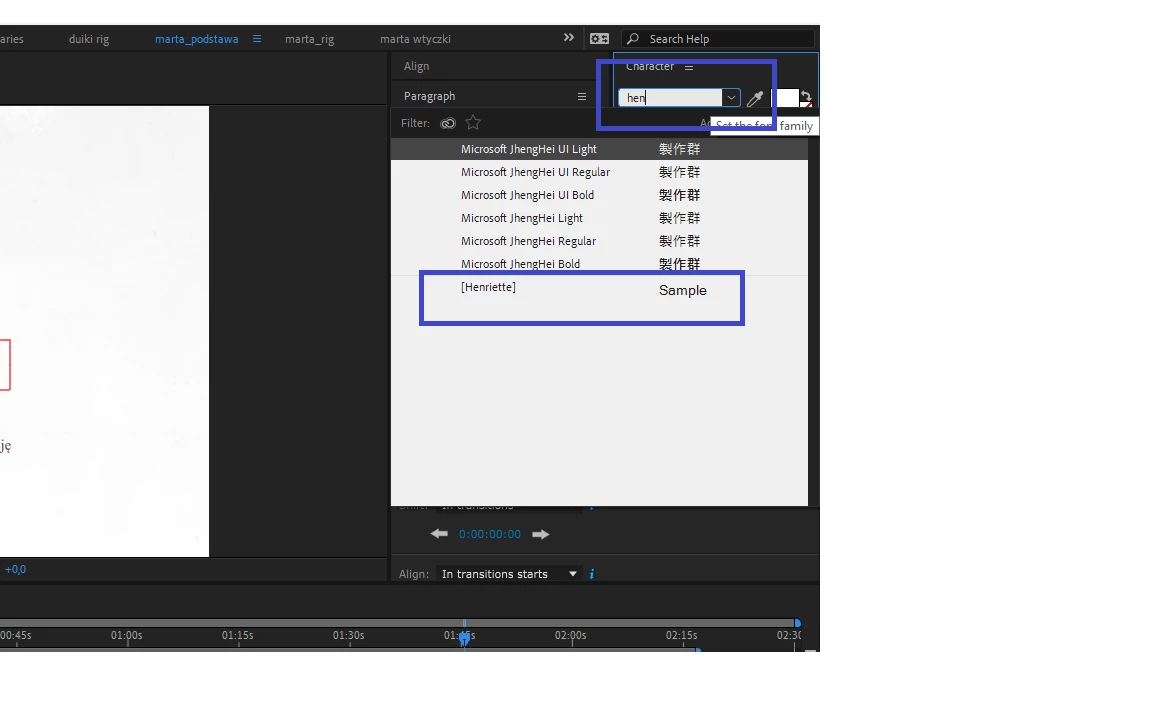The width and height of the screenshot is (1152, 720).
Task: Choose Microsoft JhengHei UI Bold font
Action: 599,195
